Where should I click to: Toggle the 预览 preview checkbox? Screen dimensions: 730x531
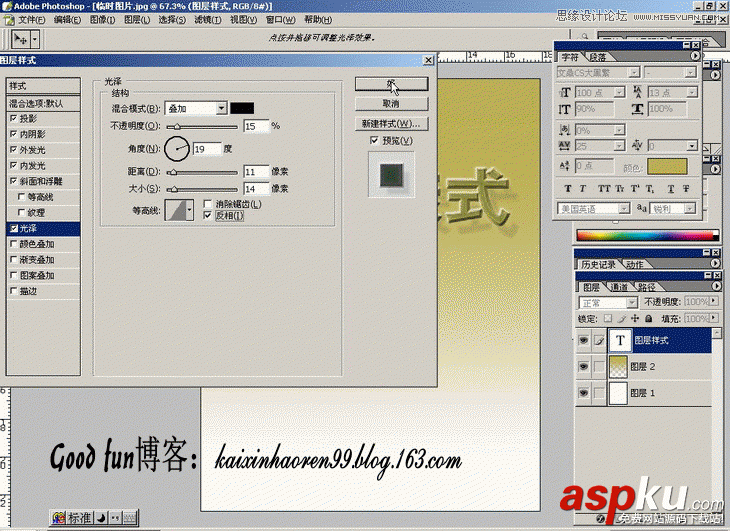point(374,140)
